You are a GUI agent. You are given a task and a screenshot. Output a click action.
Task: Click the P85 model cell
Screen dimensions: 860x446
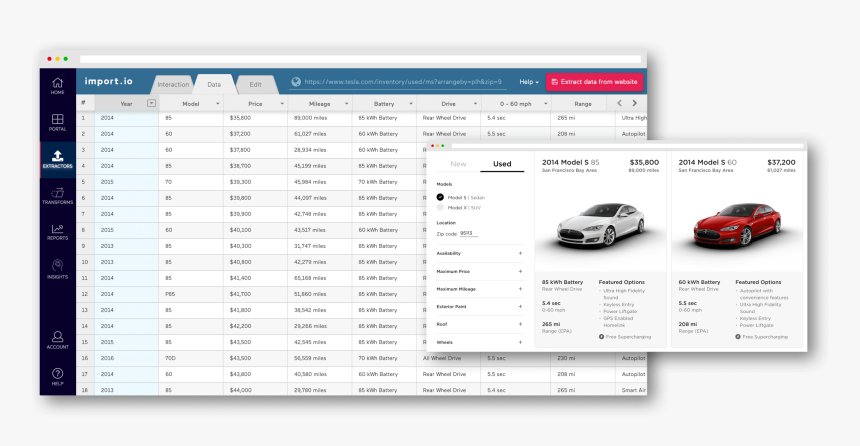[191, 294]
